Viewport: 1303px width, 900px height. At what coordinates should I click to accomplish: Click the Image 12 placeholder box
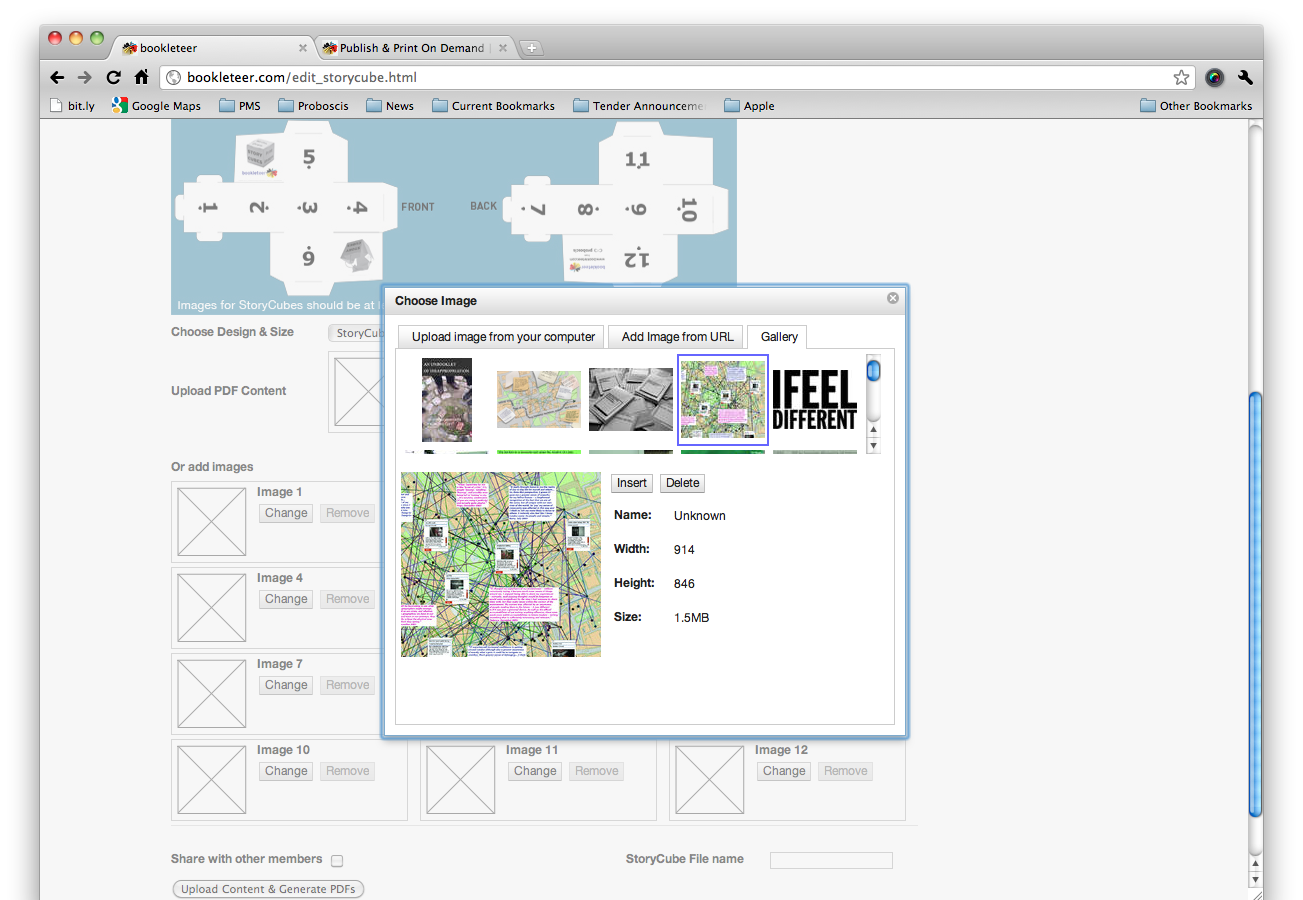pos(710,780)
